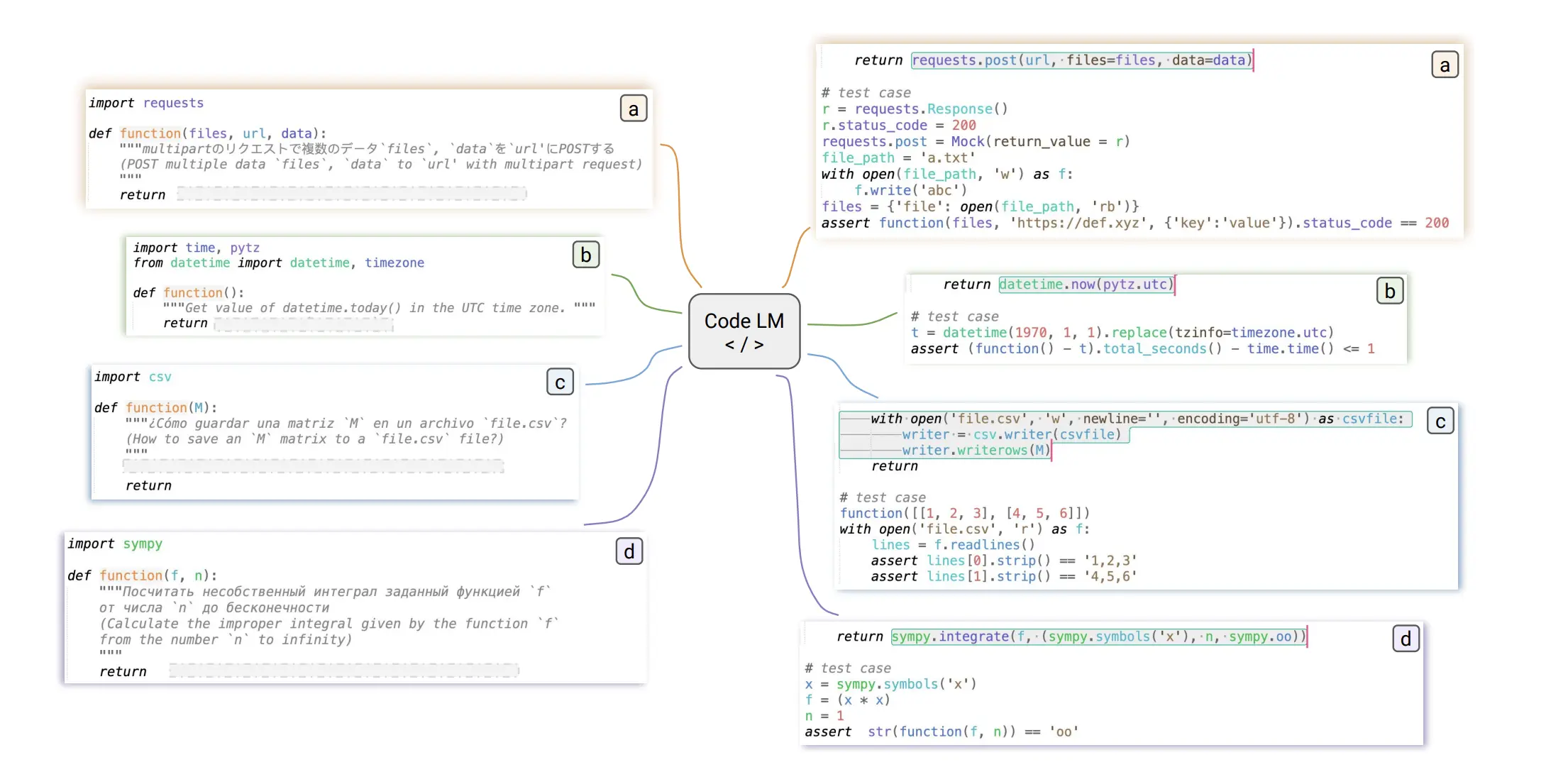Screen dimensions: 1568x772
Task: Click "files = {'file': open(file_path, 'rb')}" line
Action: click(x=981, y=206)
